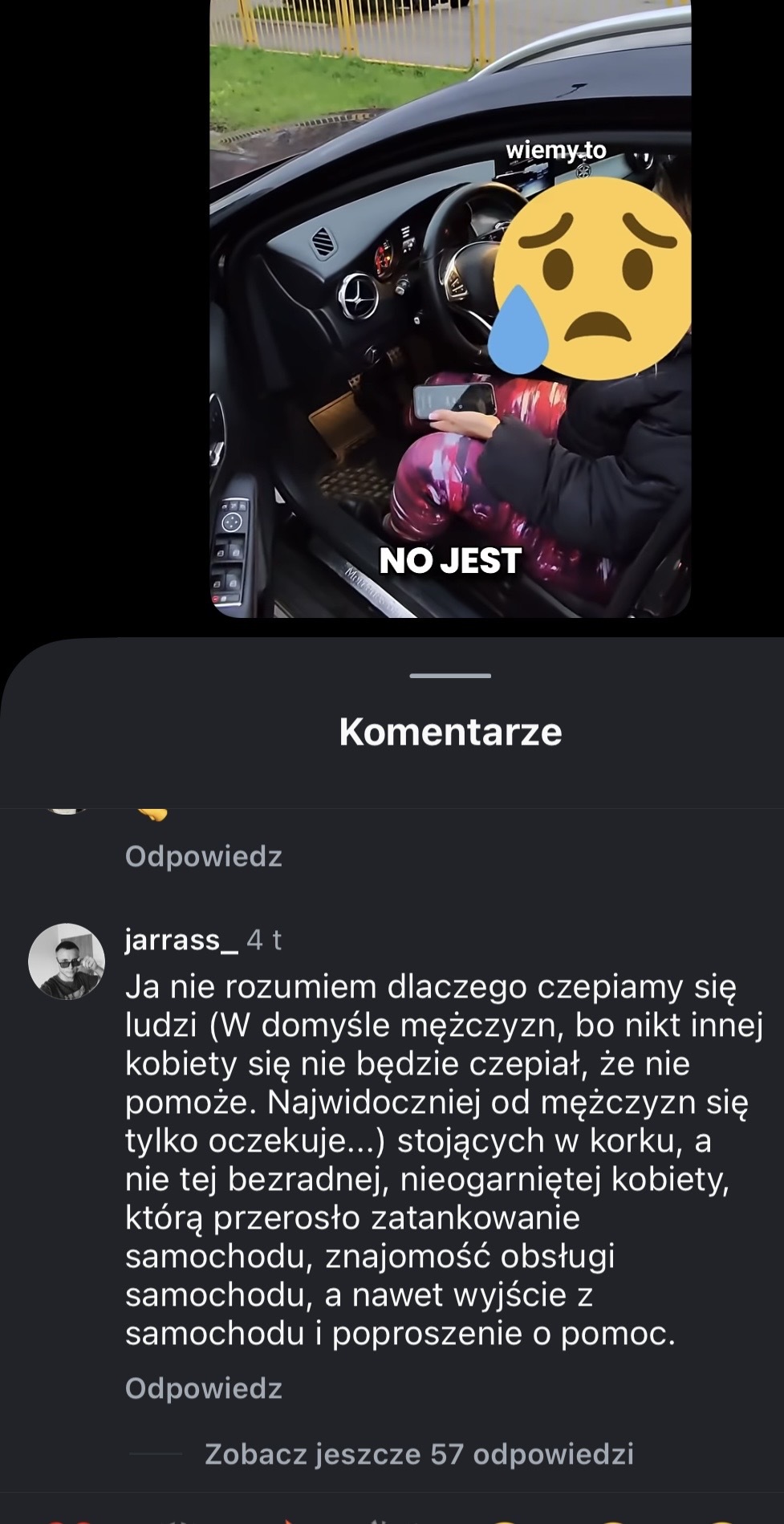Tap the NO JEST caption on video
The height and width of the screenshot is (1524, 784).
coord(450,561)
